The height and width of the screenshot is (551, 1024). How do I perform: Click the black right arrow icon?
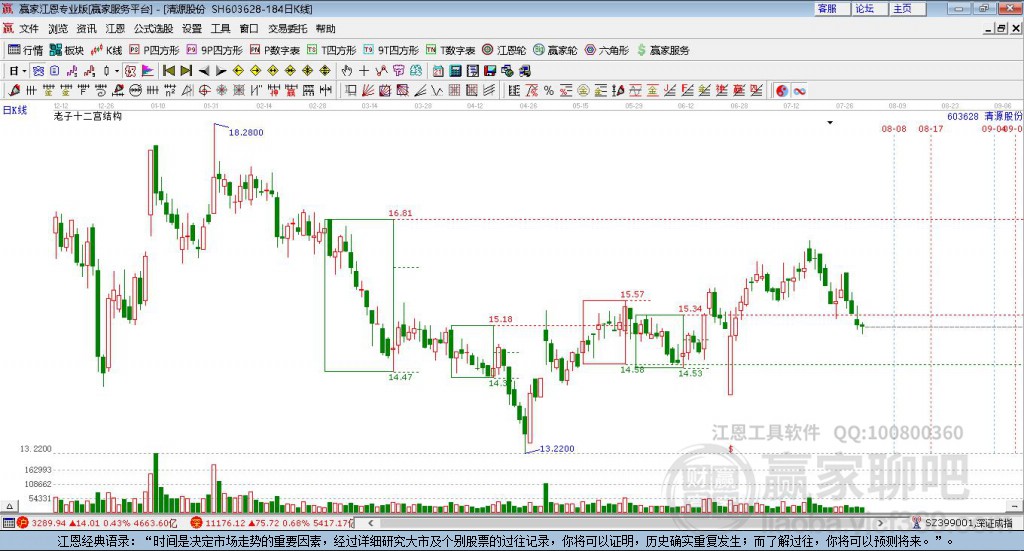click(x=221, y=71)
